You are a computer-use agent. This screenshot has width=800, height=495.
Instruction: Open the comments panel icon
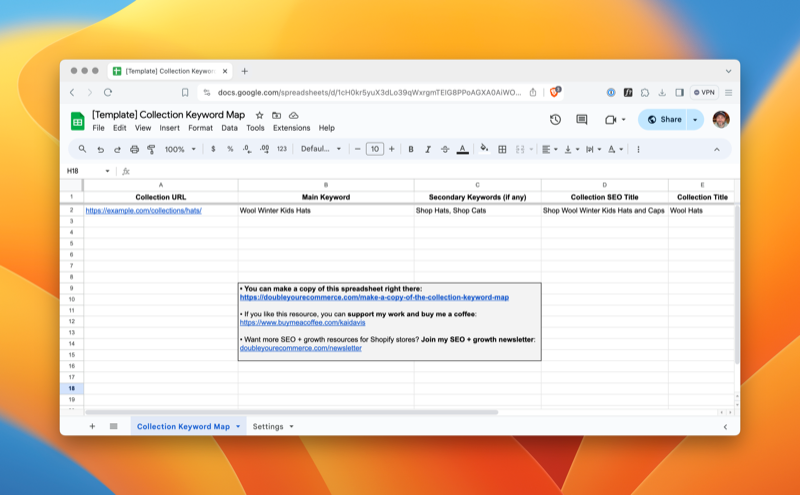tap(581, 120)
